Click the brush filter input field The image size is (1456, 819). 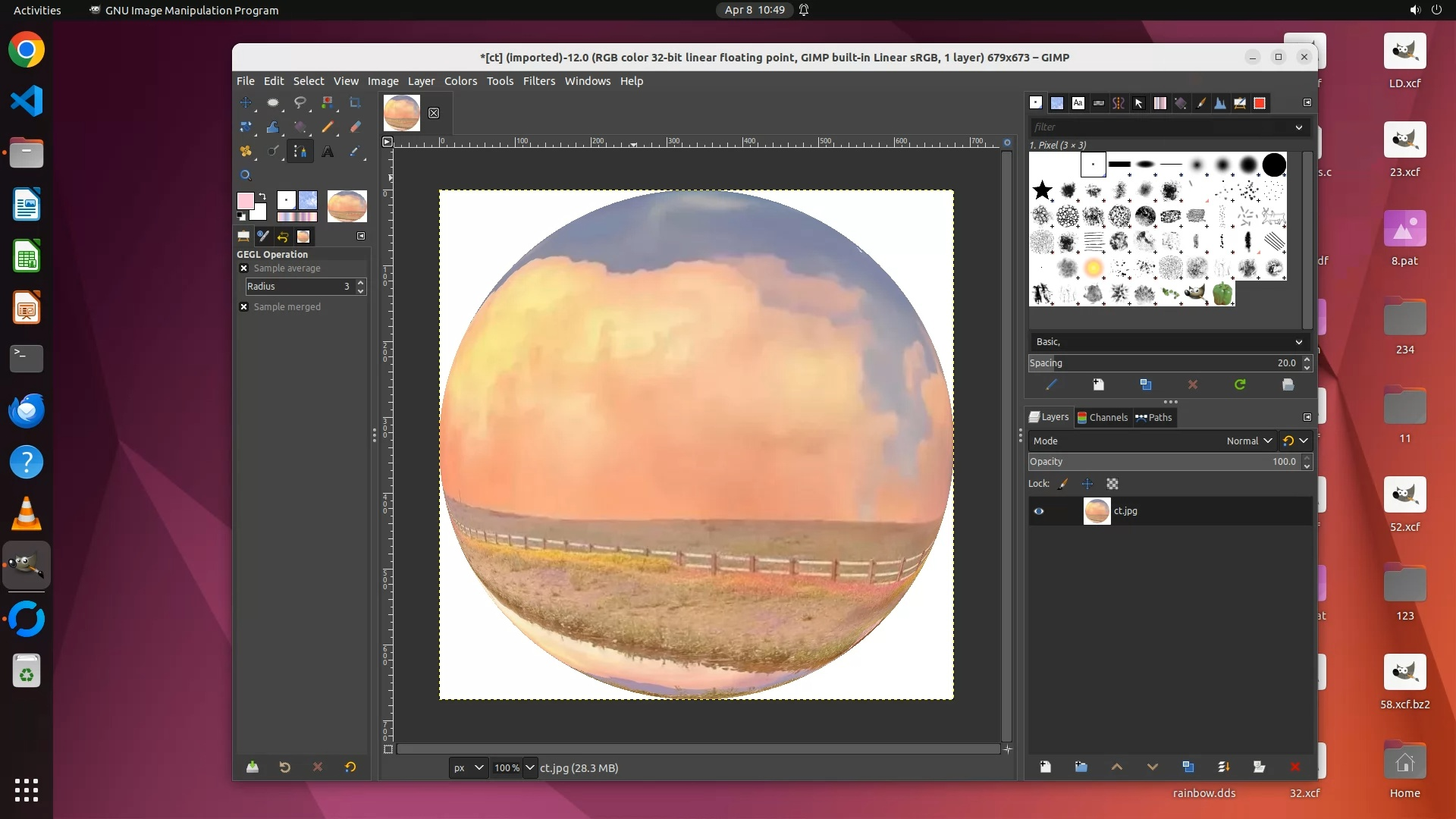point(1160,127)
